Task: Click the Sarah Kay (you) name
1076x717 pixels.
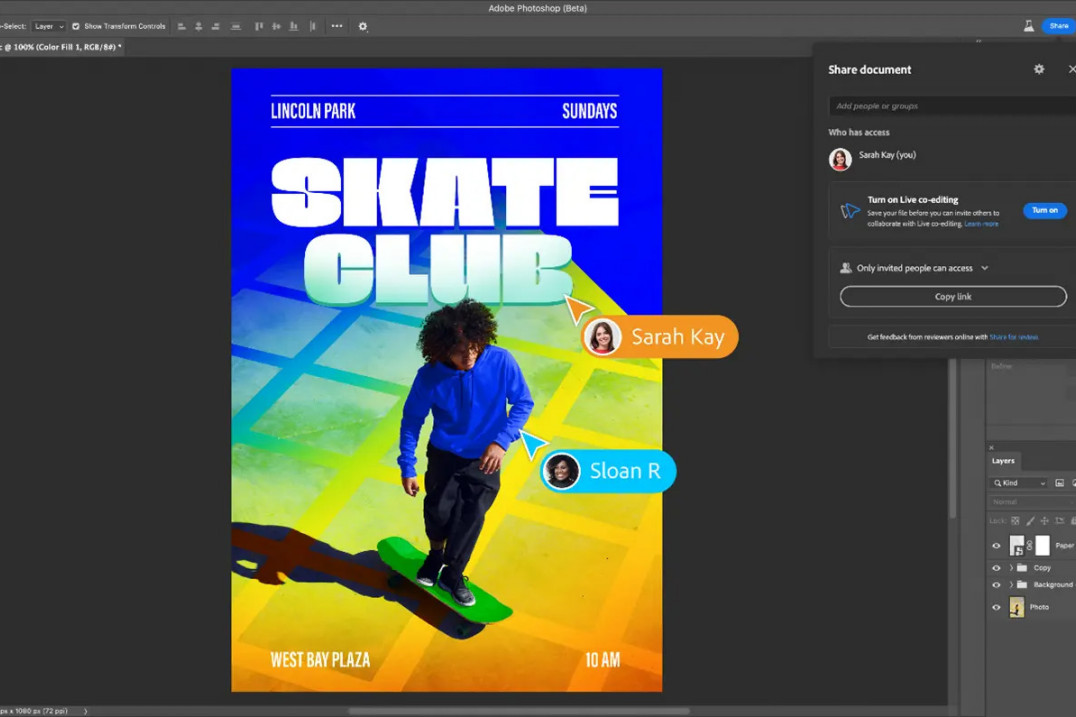Action: [x=887, y=155]
